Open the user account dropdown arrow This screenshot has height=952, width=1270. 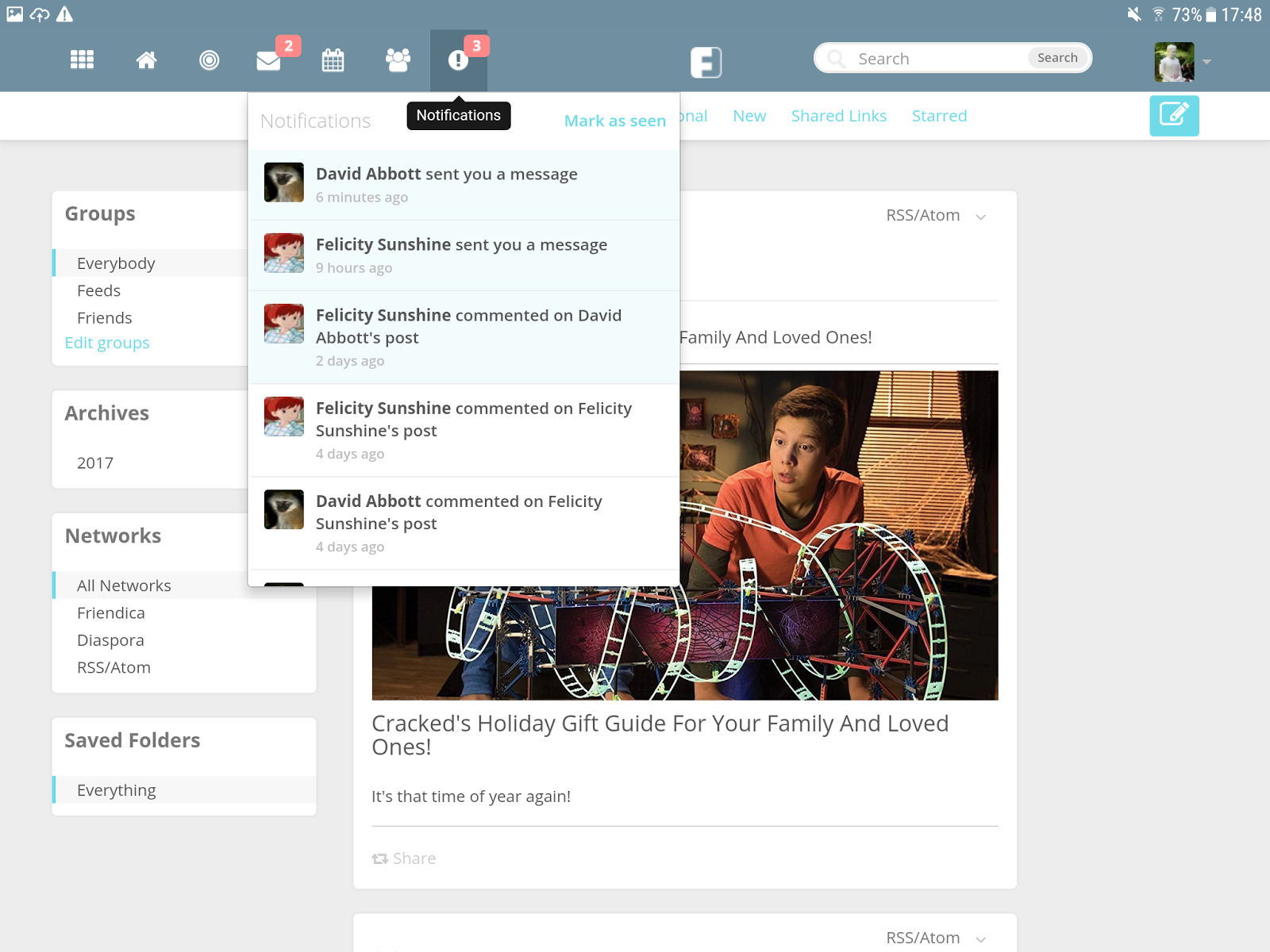coord(1207,61)
